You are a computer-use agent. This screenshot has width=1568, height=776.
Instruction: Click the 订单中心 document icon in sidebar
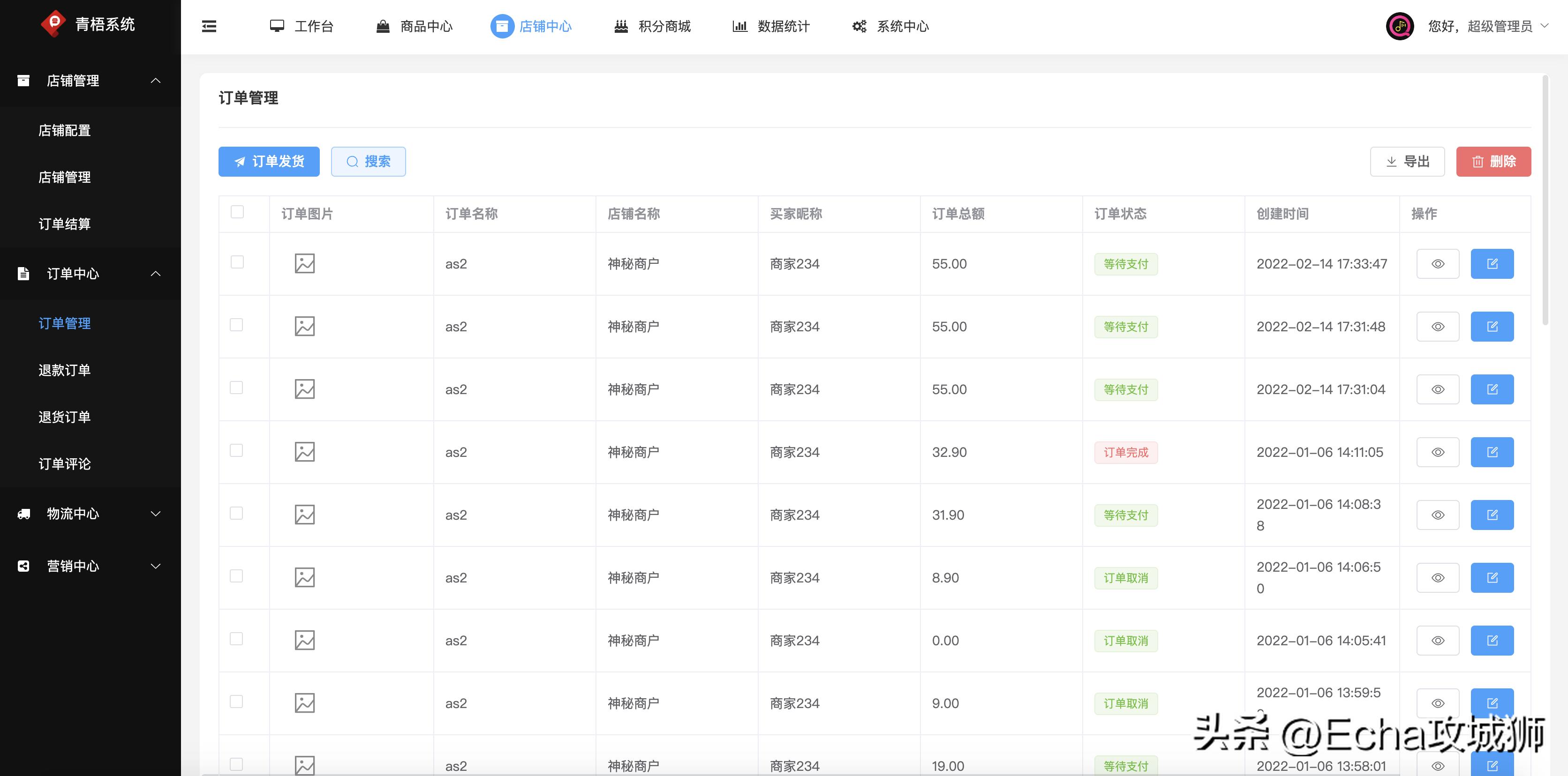pos(23,274)
